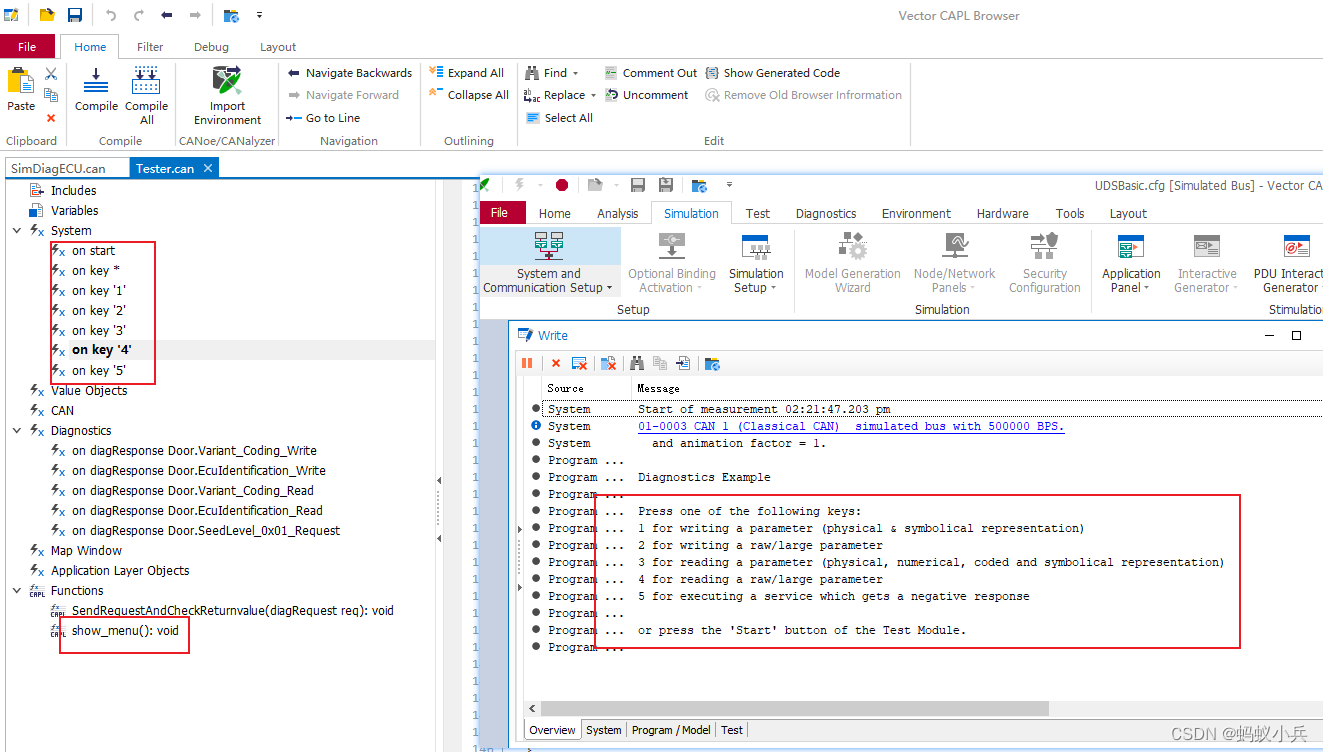Run Compile All
This screenshot has height=752, width=1323.
point(146,95)
